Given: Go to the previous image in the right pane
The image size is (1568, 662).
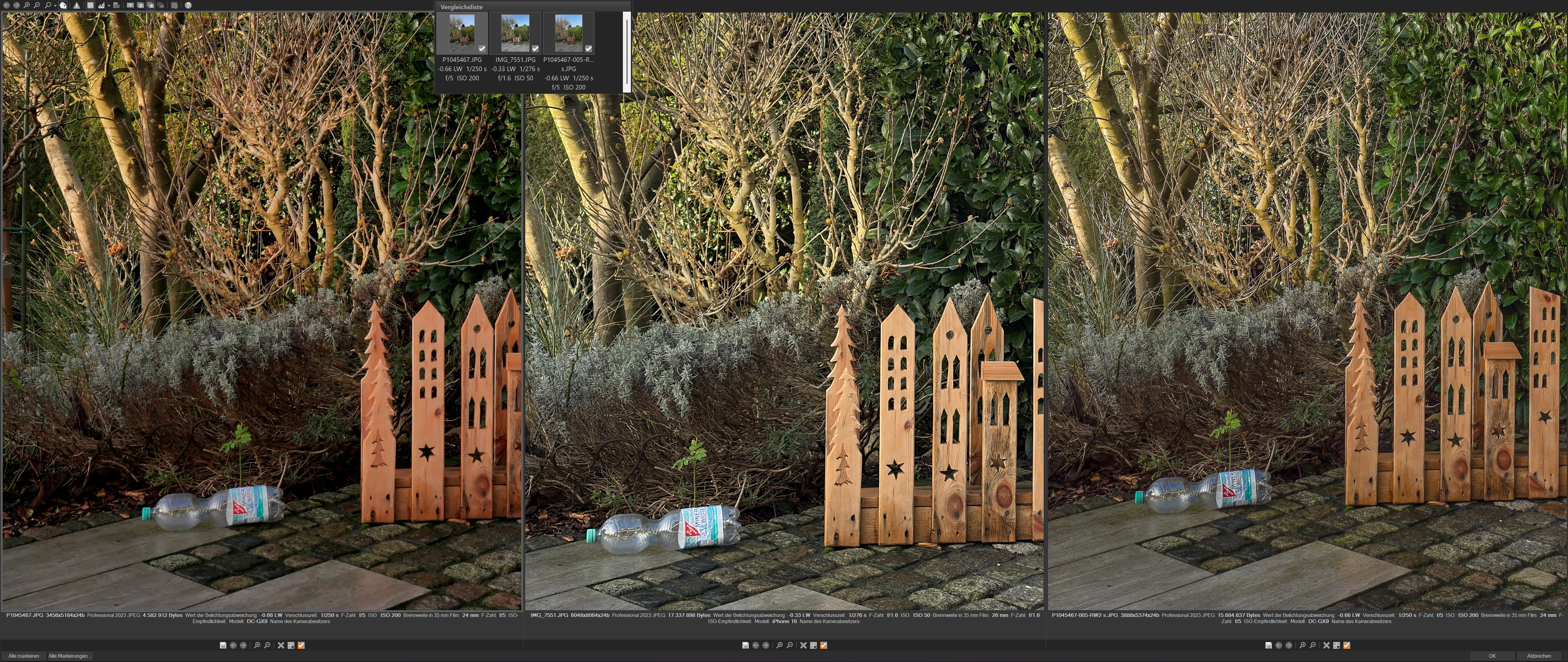Looking at the screenshot, I should (x=1279, y=645).
